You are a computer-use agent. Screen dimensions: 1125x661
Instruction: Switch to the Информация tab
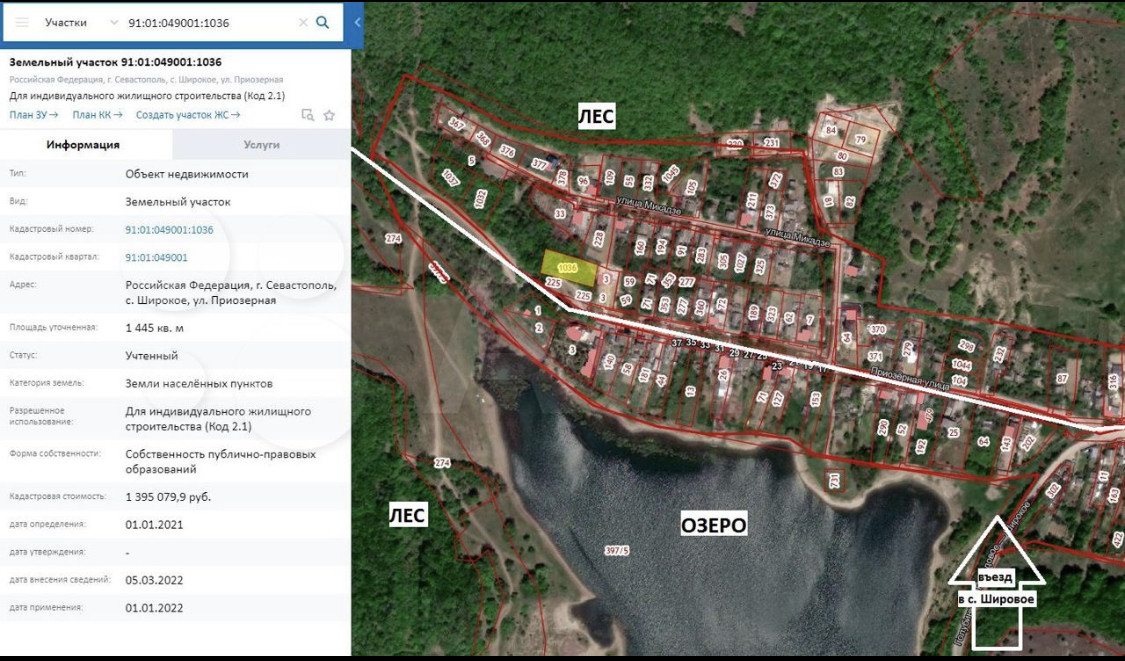pos(83,144)
